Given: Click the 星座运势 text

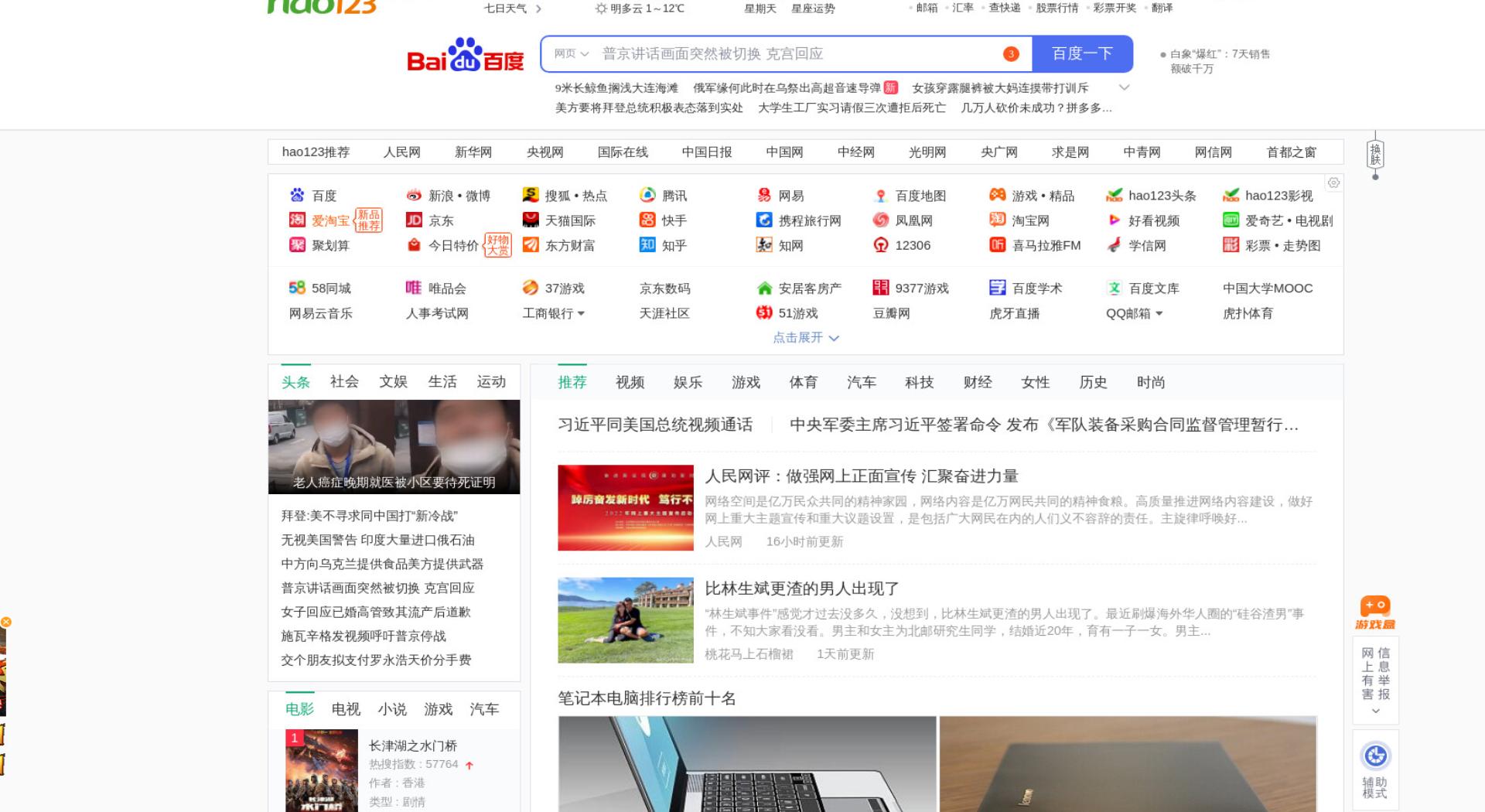Looking at the screenshot, I should tap(813, 9).
